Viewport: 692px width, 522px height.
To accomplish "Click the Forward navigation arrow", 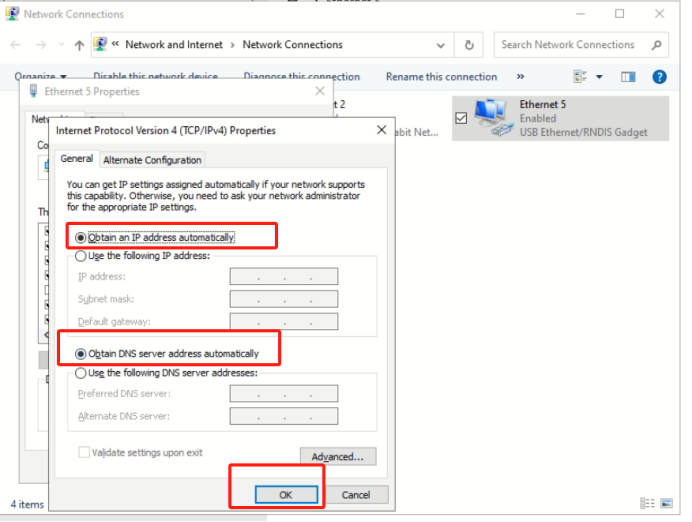I will (x=41, y=45).
